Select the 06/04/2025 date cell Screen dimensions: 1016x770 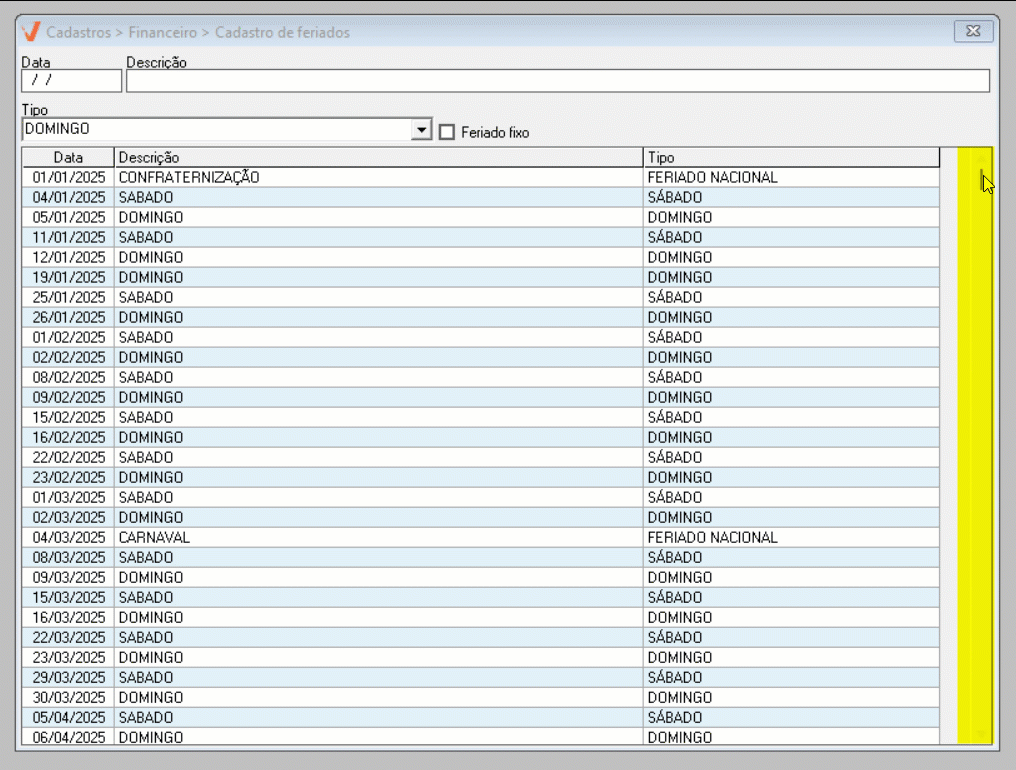click(x=68, y=737)
